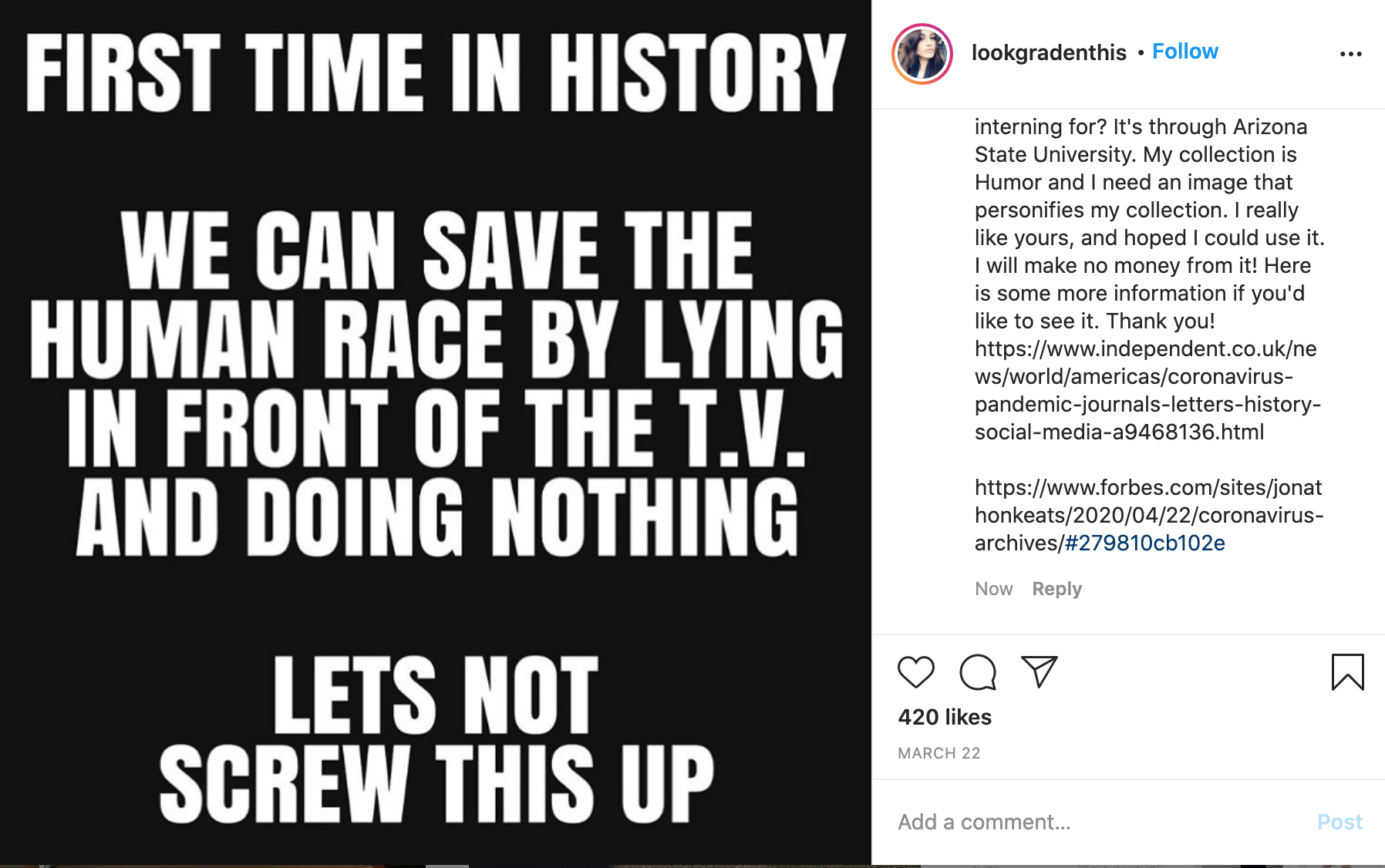1385x868 pixels.
Task: Click the 'FIRST TIME IN HISTORY' meme headline
Action: 436,73
